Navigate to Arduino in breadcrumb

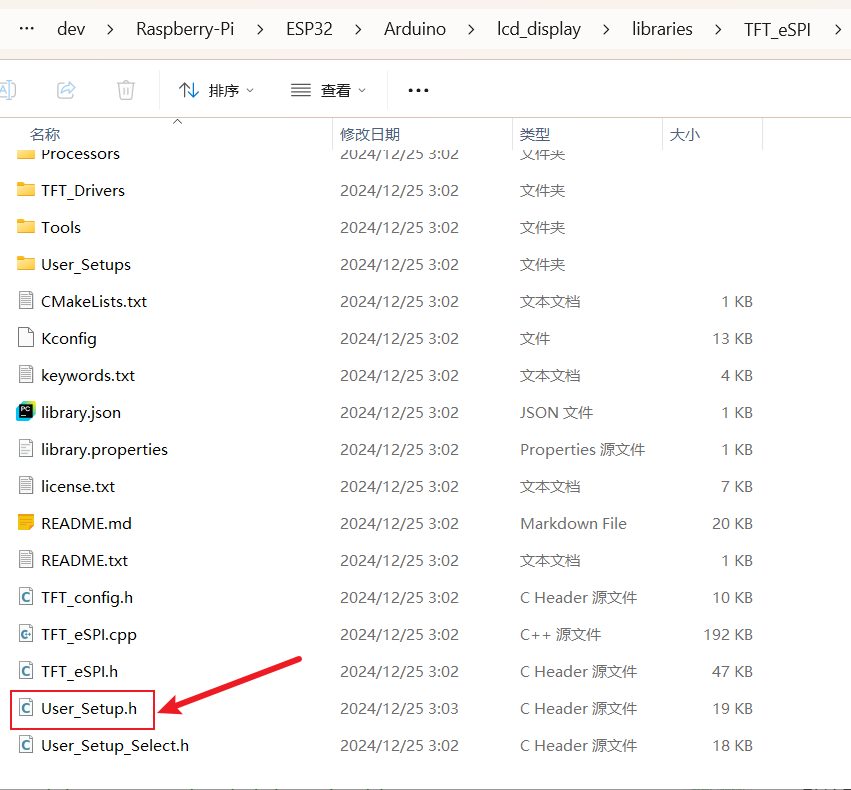coord(415,29)
